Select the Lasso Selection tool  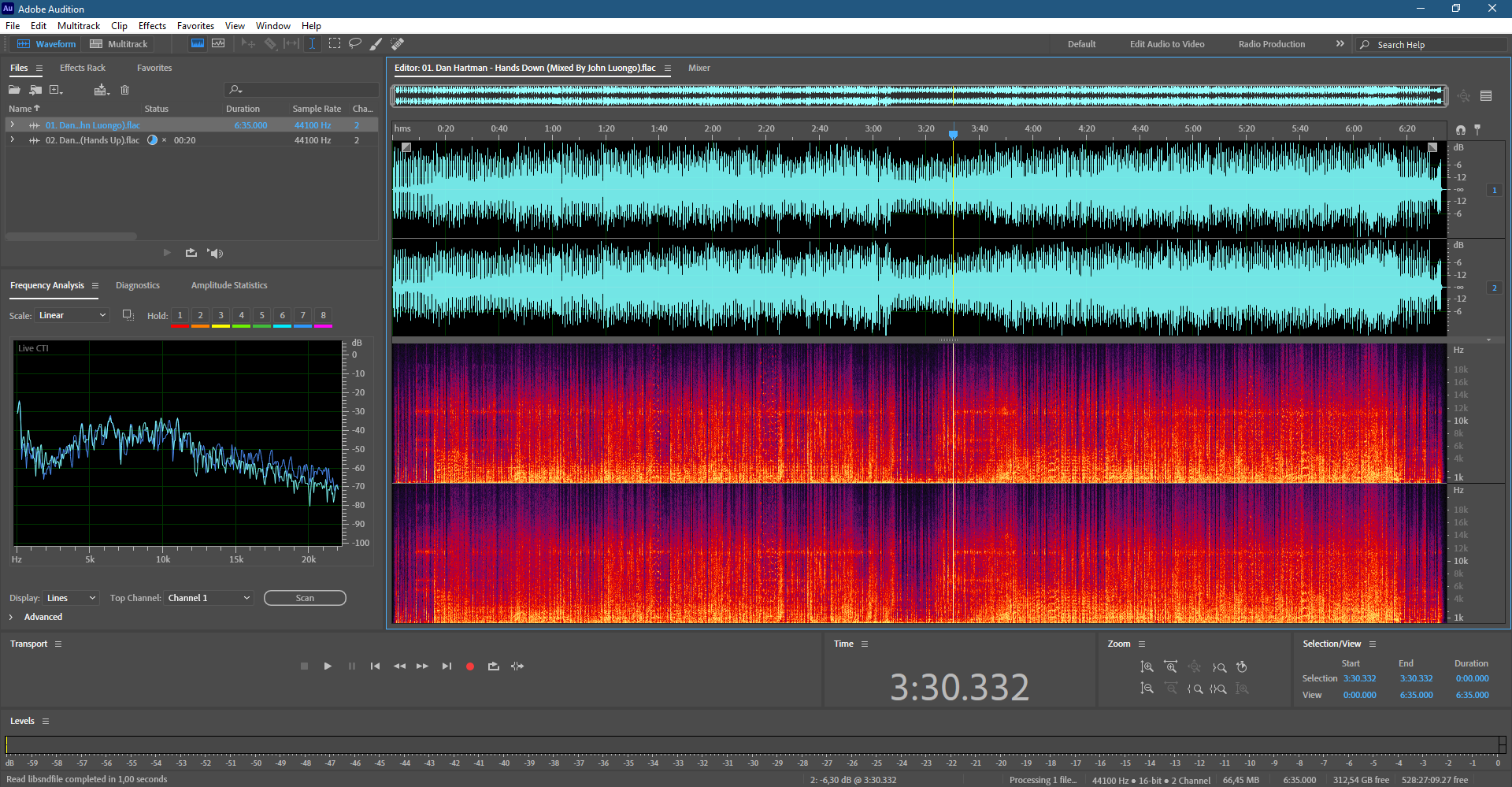(355, 44)
